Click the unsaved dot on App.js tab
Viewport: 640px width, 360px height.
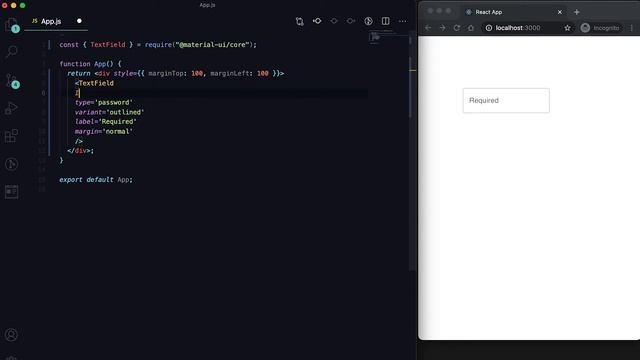79,21
